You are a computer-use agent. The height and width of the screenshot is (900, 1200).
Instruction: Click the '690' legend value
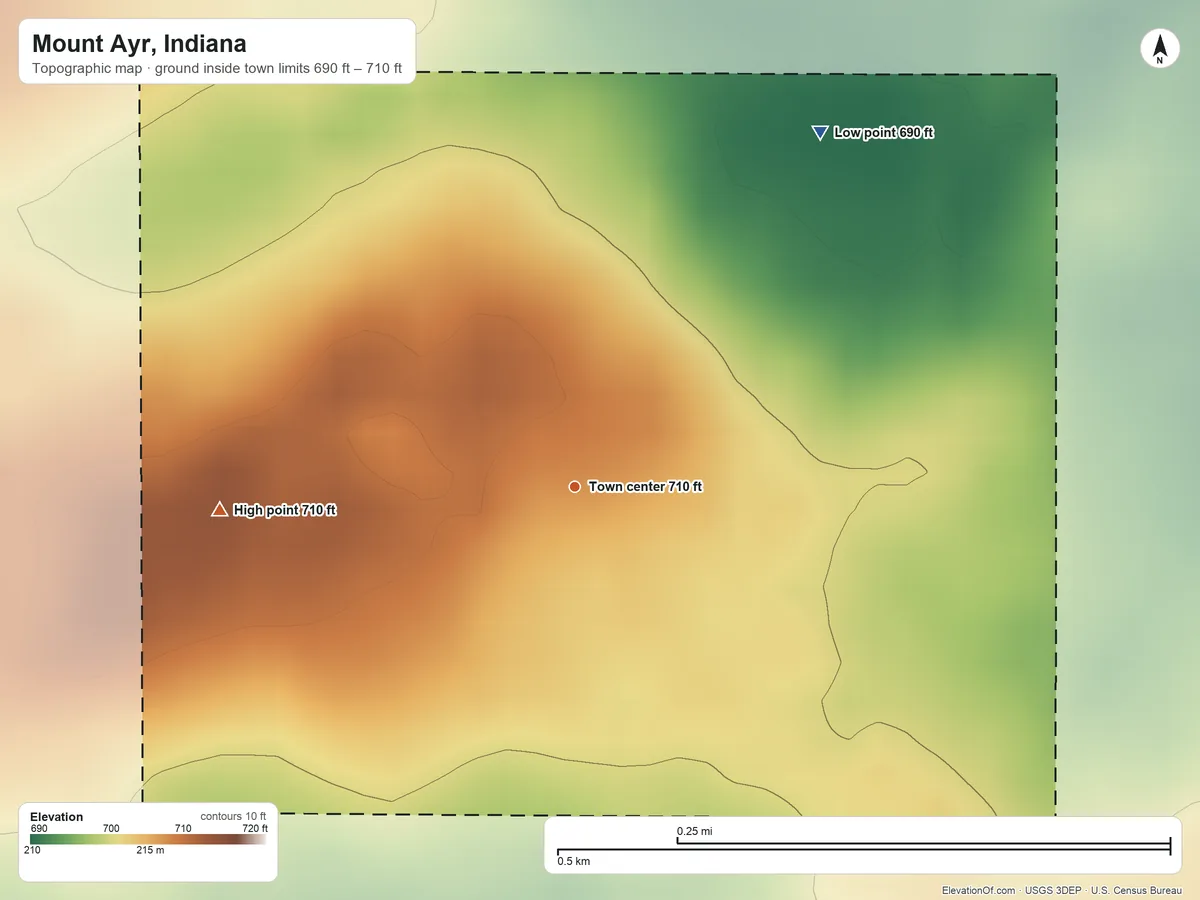pos(39,829)
